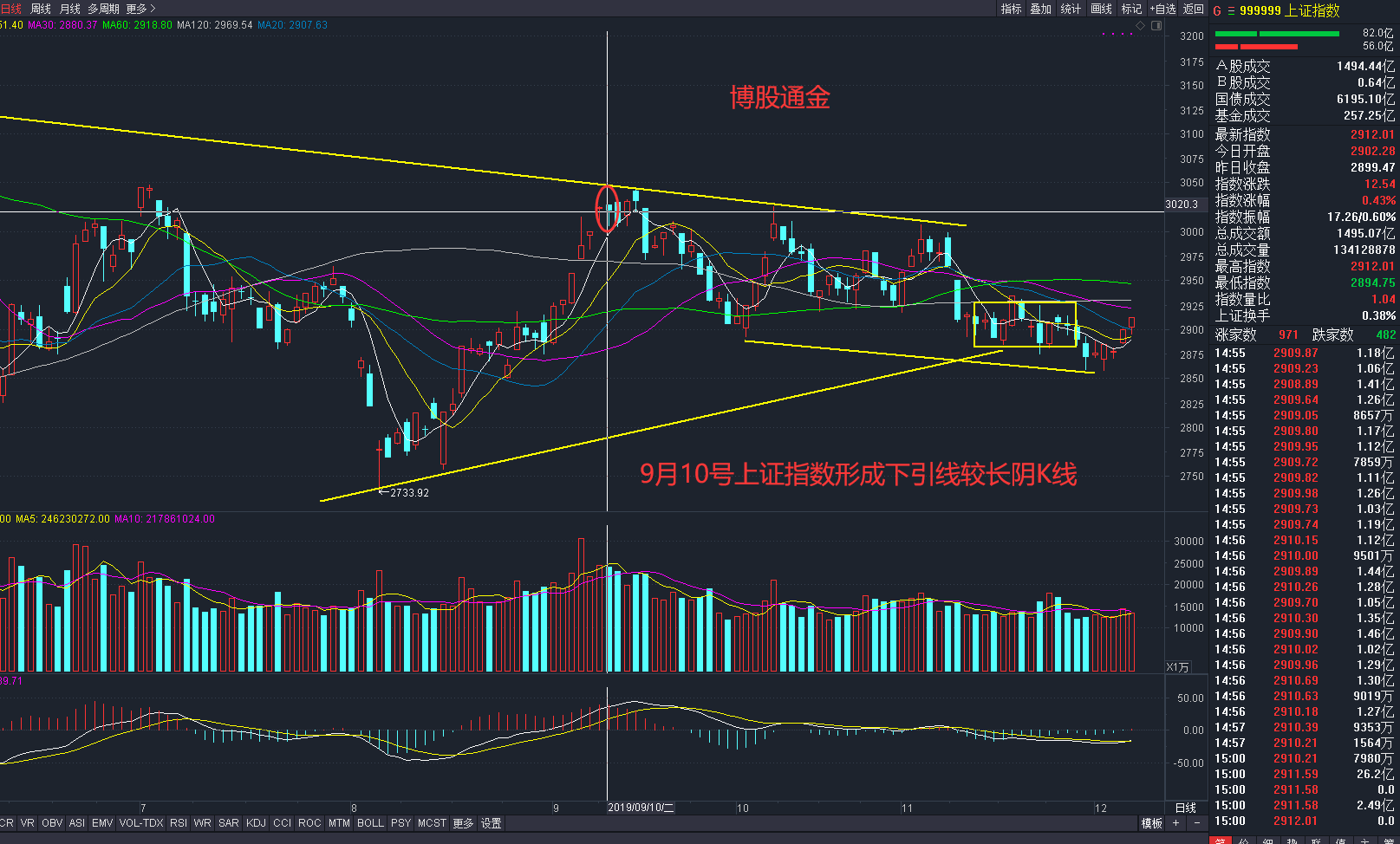Select the ROC indicator tab

coord(309,823)
